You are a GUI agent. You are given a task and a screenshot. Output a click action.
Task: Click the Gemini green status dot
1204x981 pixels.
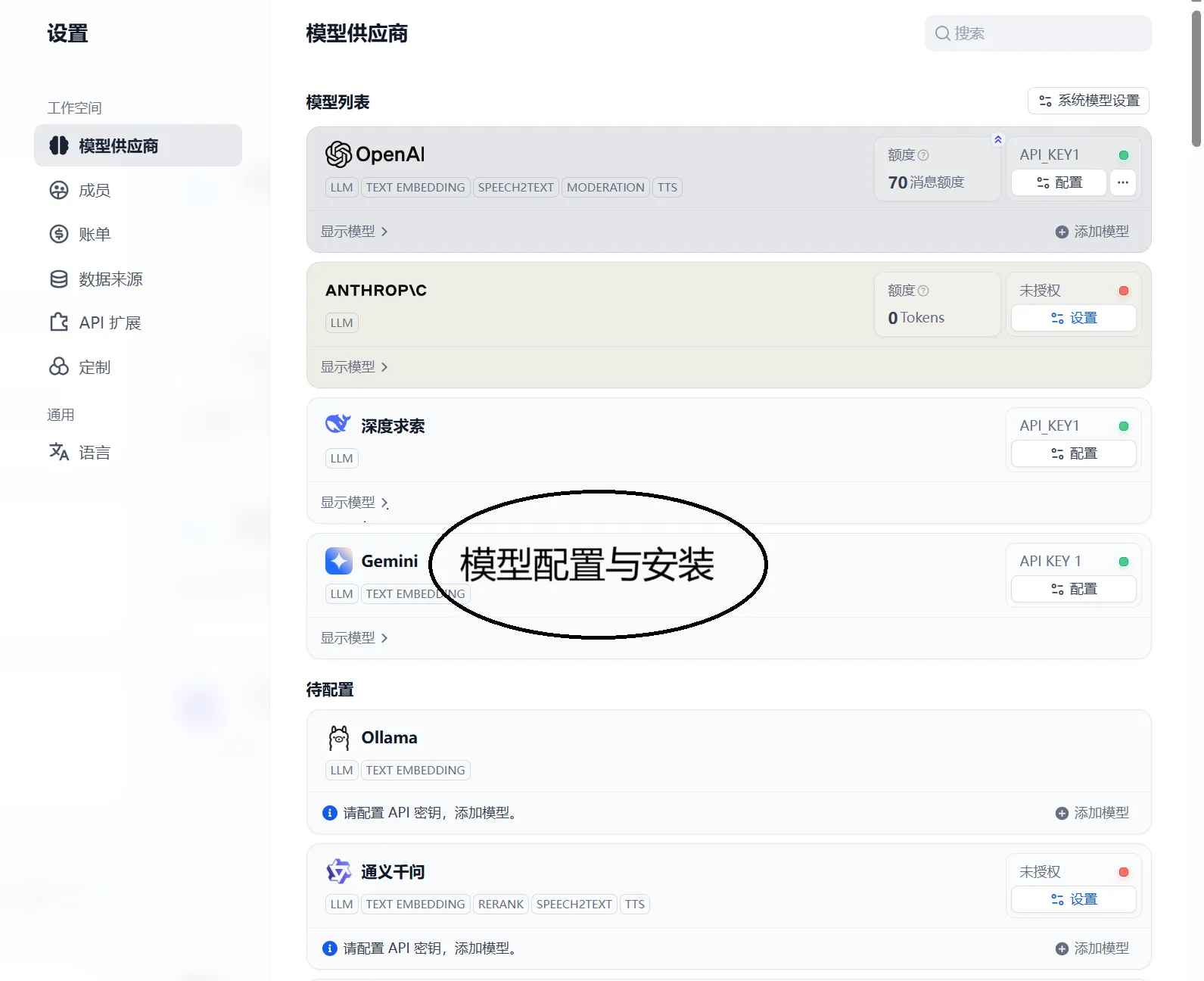tap(1124, 562)
